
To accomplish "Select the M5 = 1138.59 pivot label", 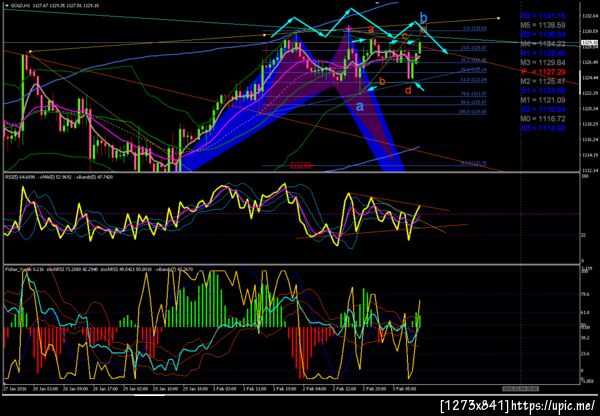I will [543, 25].
